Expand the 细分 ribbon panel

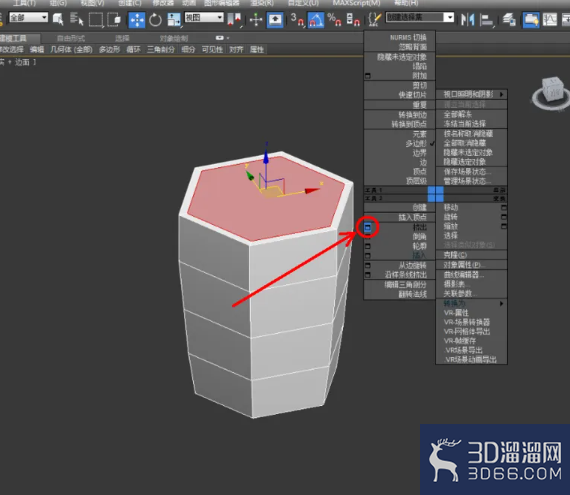[x=188, y=49]
